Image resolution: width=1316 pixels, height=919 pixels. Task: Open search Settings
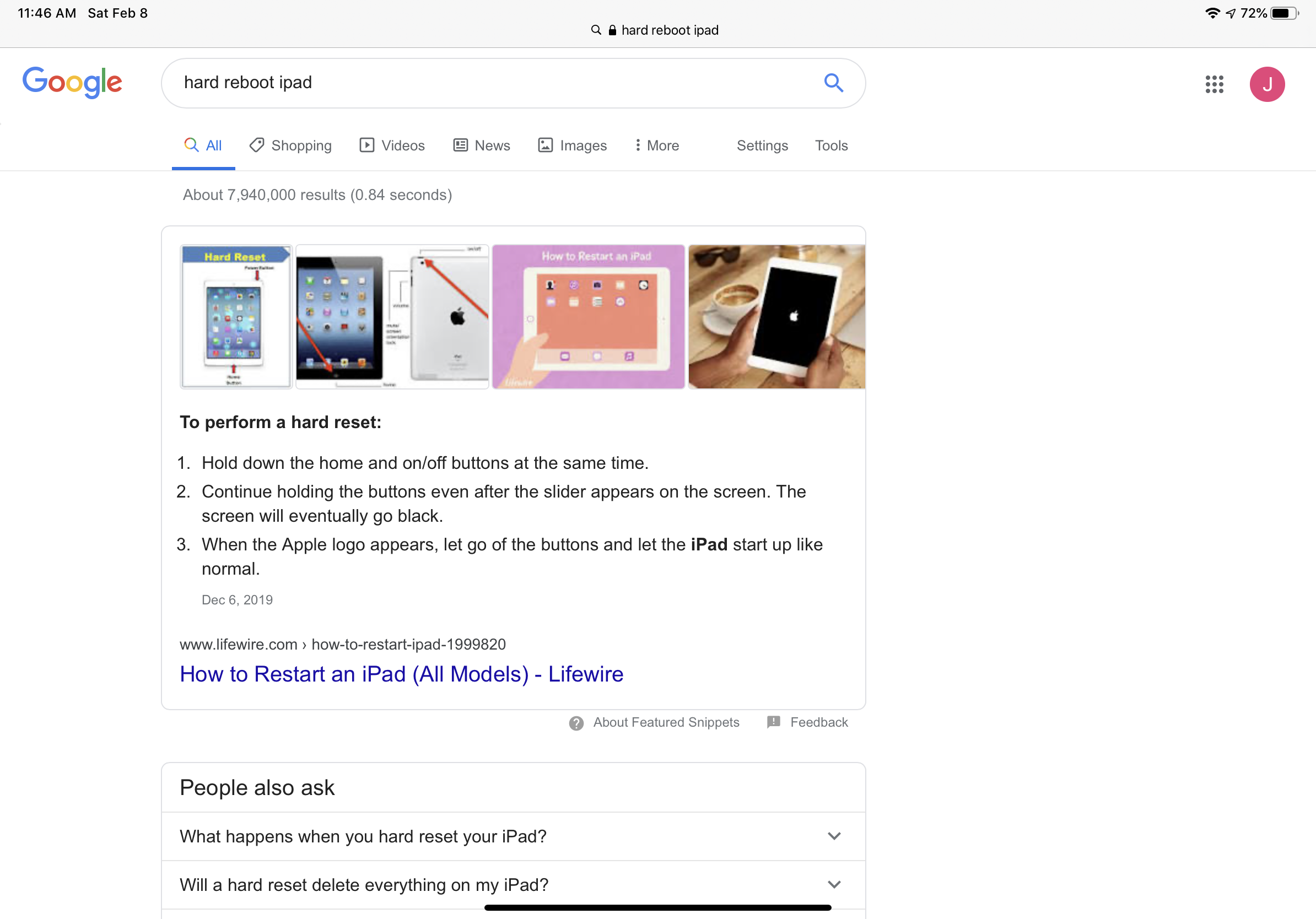pyautogui.click(x=762, y=145)
